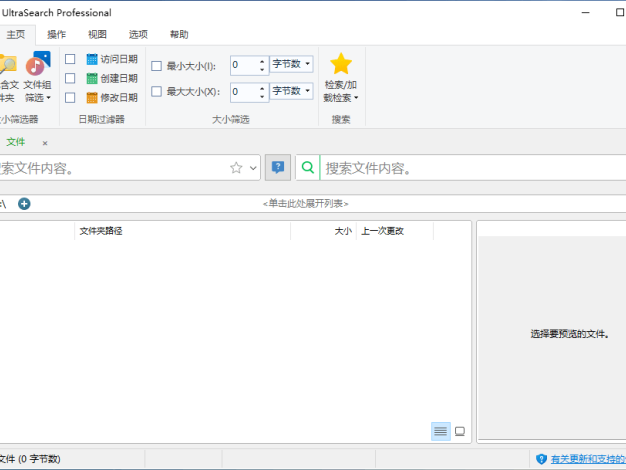This screenshot has width=626, height=470.
Task: Open the File group filter music icon
Action: (38, 63)
